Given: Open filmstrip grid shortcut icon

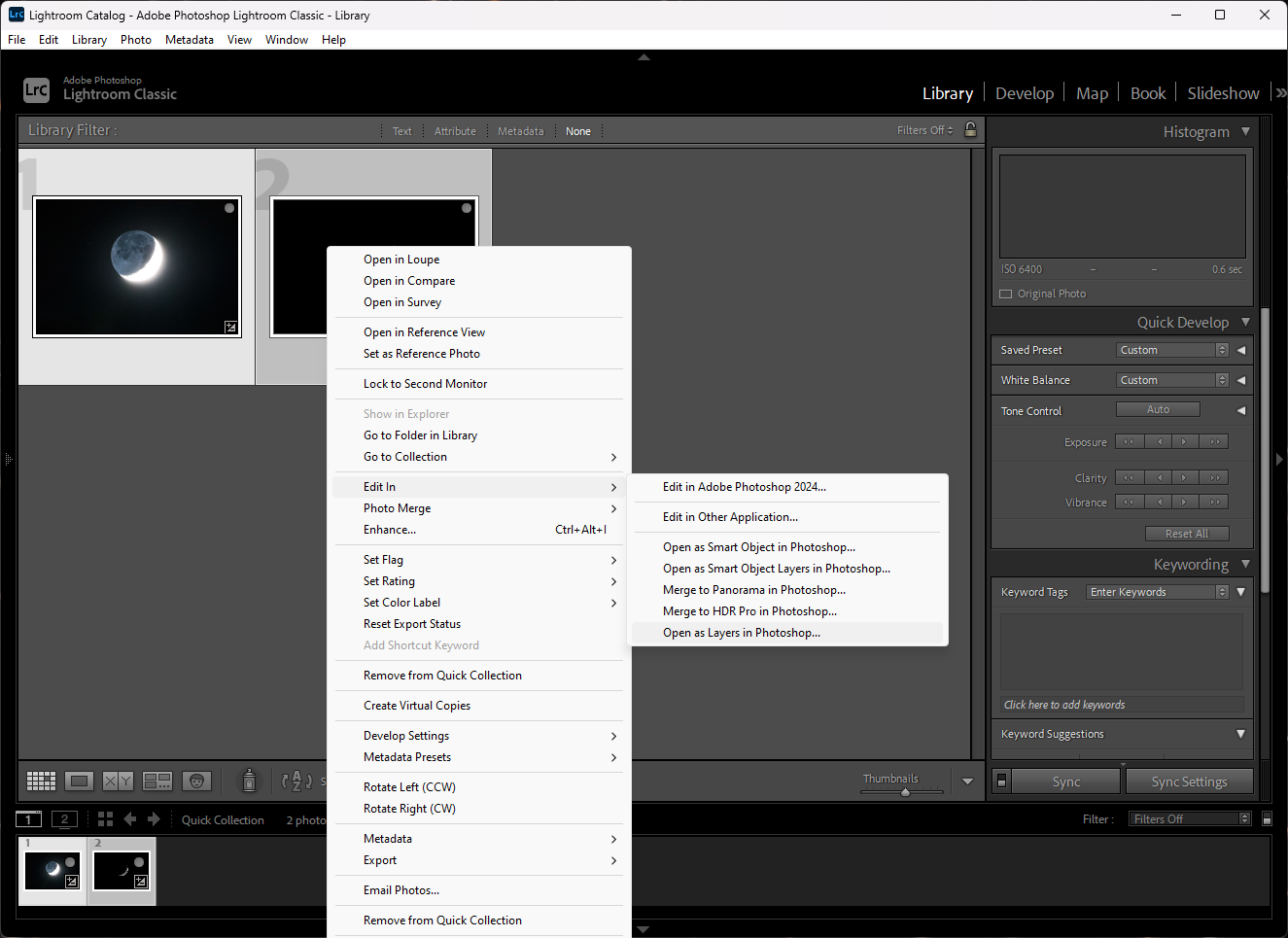Looking at the screenshot, I should (105, 819).
